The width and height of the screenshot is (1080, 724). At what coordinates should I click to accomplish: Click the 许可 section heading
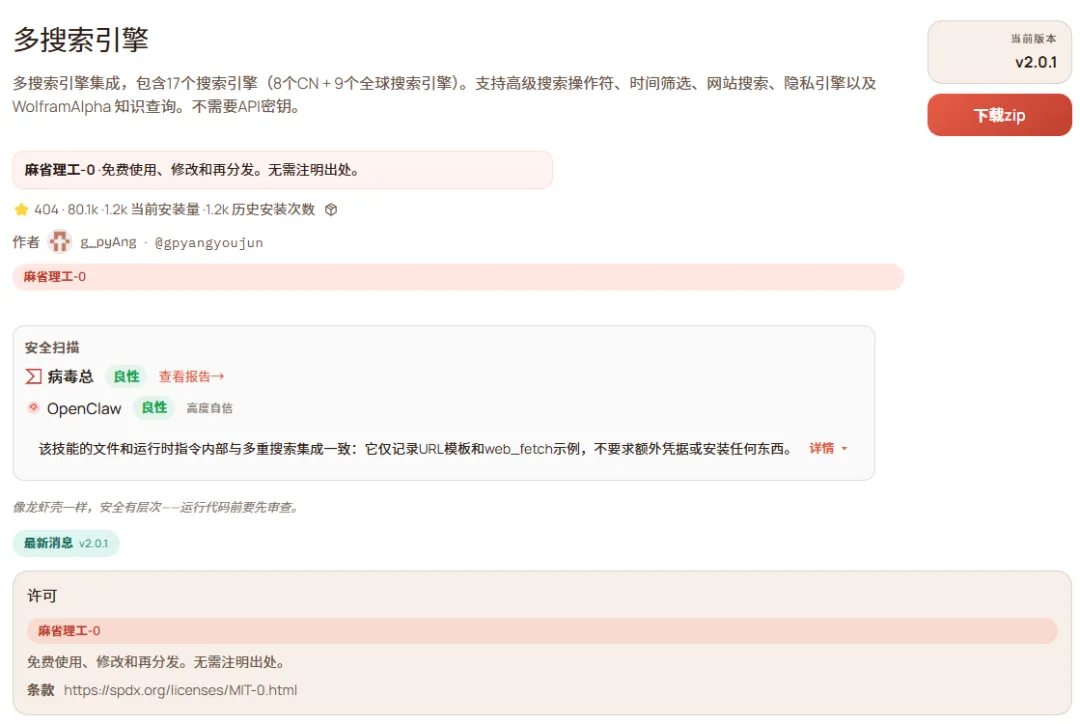pos(42,596)
